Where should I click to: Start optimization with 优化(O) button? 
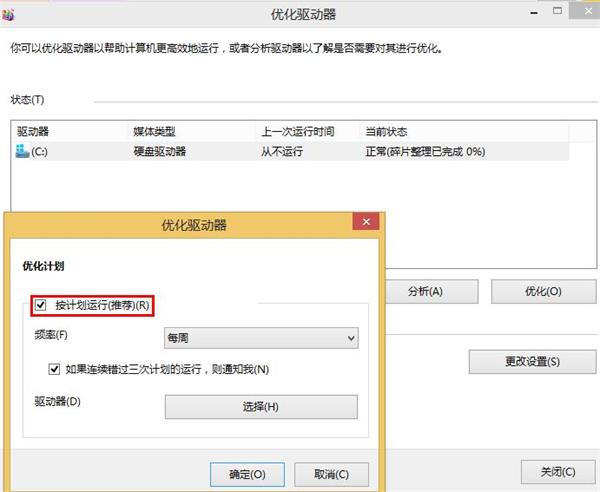coord(543,291)
